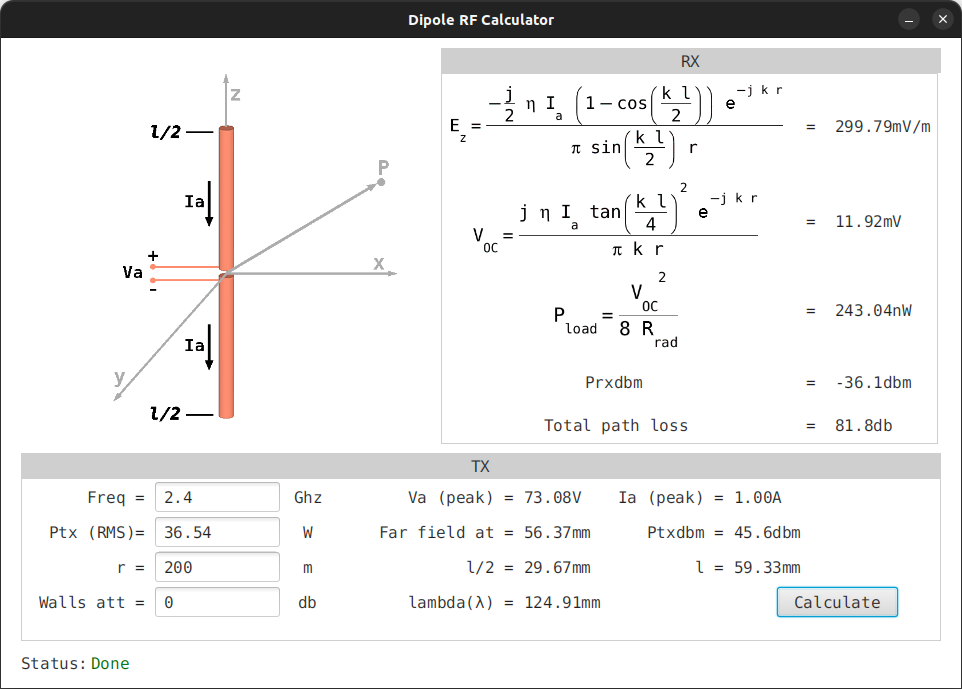Screen dimensions: 962x689
Task: Click the Prxdbm value -36.1dbm
Action: tap(873, 383)
